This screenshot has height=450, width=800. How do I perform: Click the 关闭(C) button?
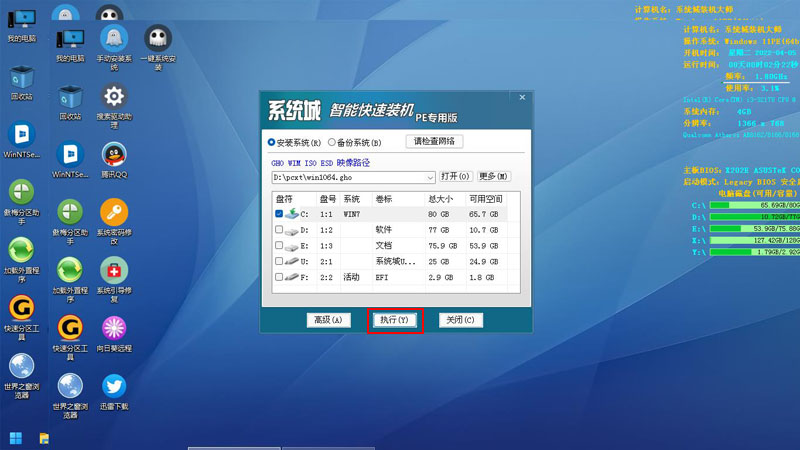click(x=460, y=320)
